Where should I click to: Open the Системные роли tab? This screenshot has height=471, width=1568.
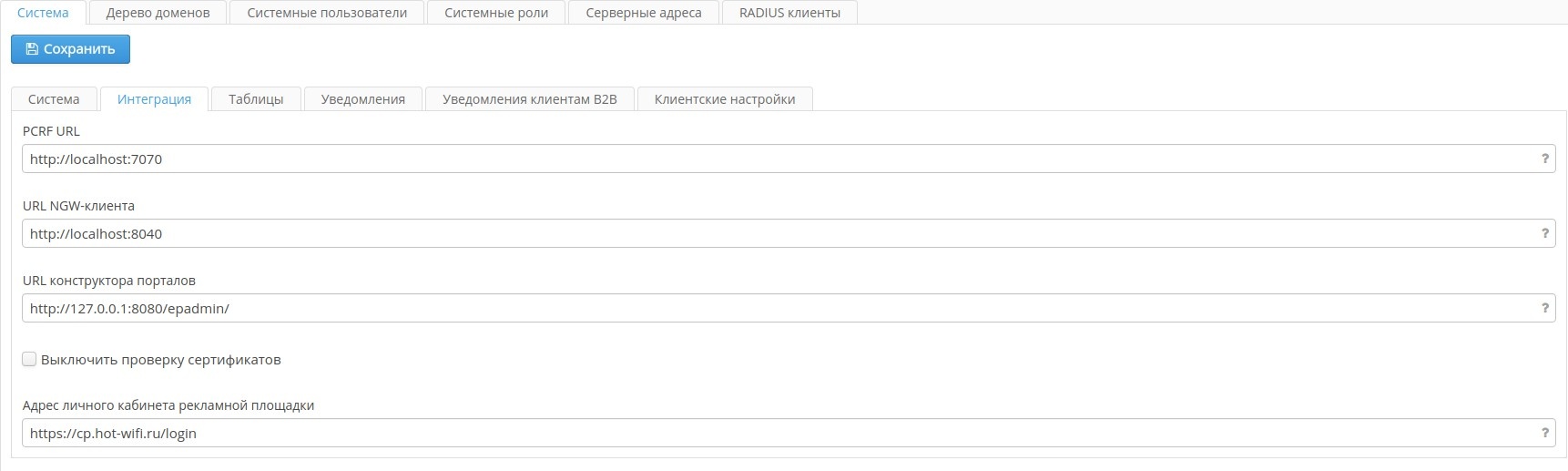click(x=496, y=13)
